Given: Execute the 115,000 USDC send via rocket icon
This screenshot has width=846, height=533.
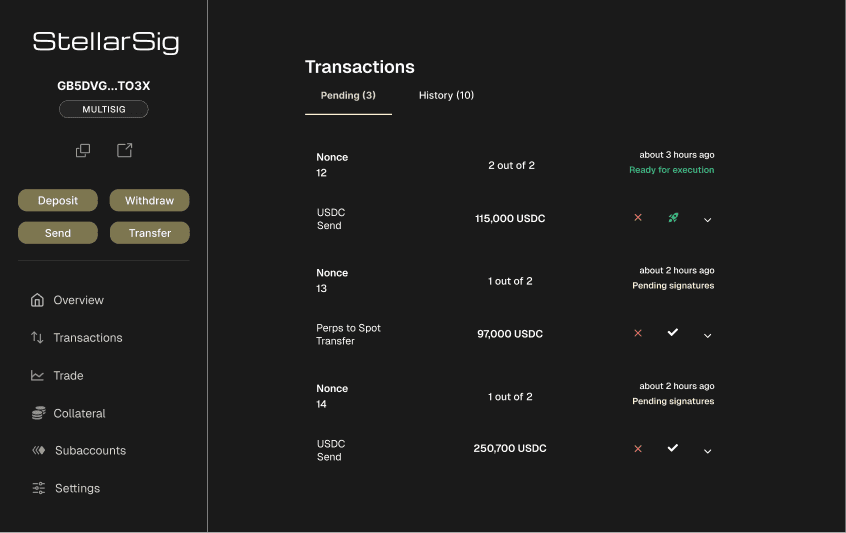Looking at the screenshot, I should [673, 218].
